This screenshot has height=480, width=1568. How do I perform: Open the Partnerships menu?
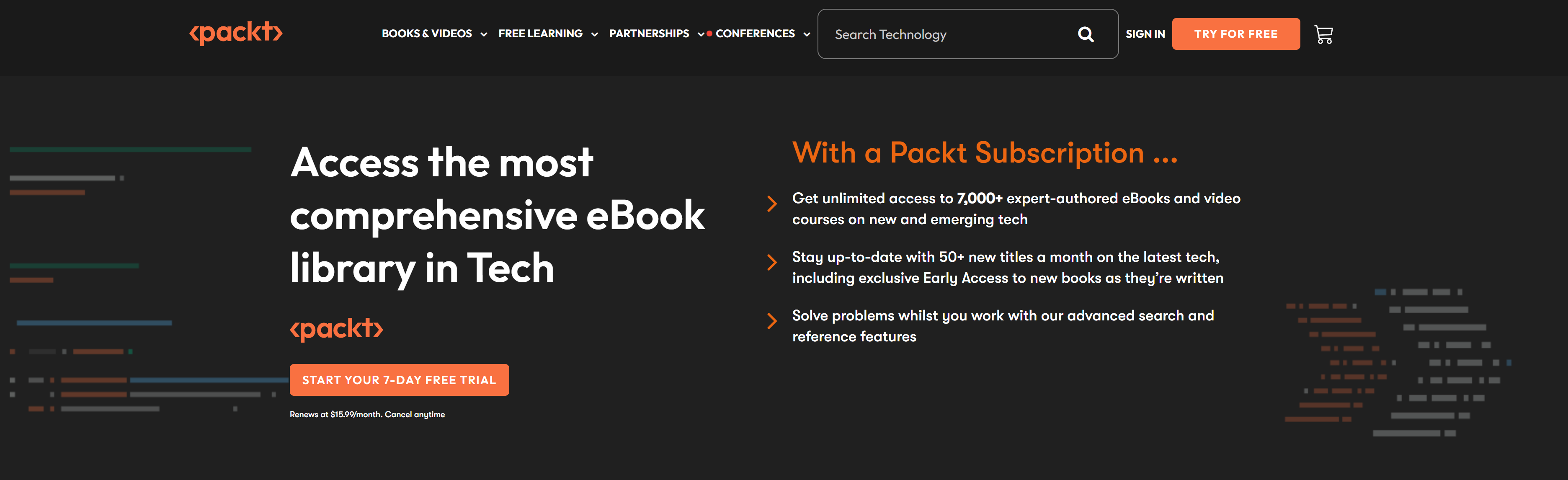pos(649,34)
